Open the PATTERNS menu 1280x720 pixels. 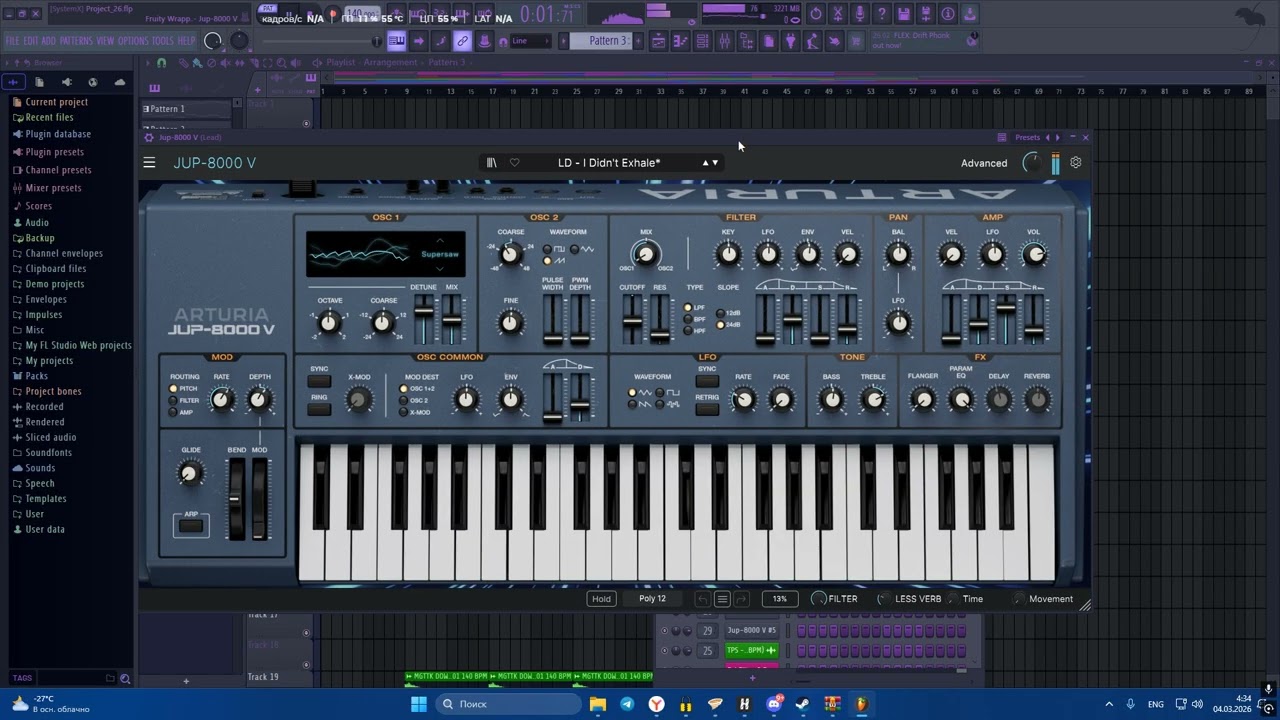(76, 41)
